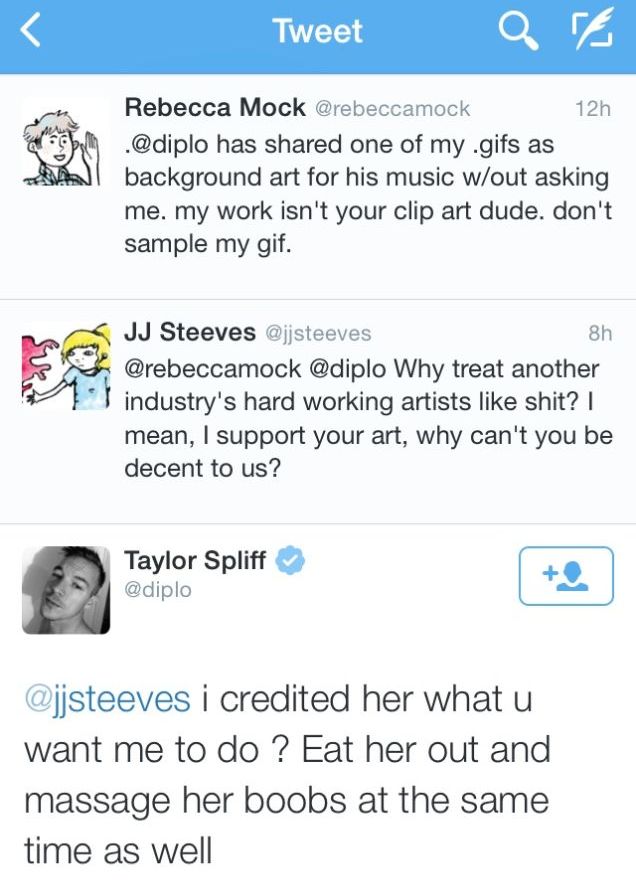Click the follow user button icon
The width and height of the screenshot is (636, 882).
(566, 575)
